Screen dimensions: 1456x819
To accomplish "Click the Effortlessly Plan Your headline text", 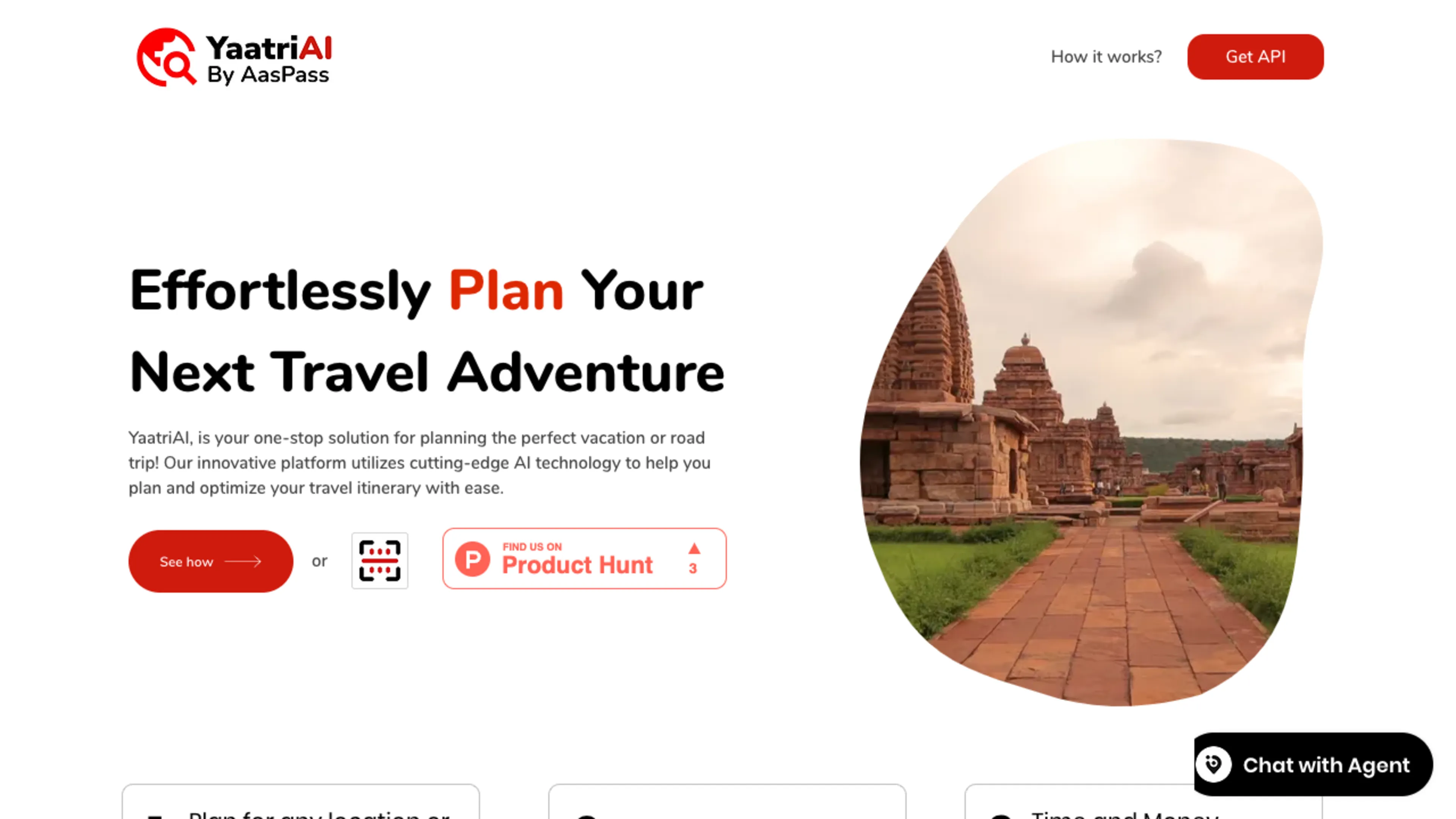I will coord(417,290).
